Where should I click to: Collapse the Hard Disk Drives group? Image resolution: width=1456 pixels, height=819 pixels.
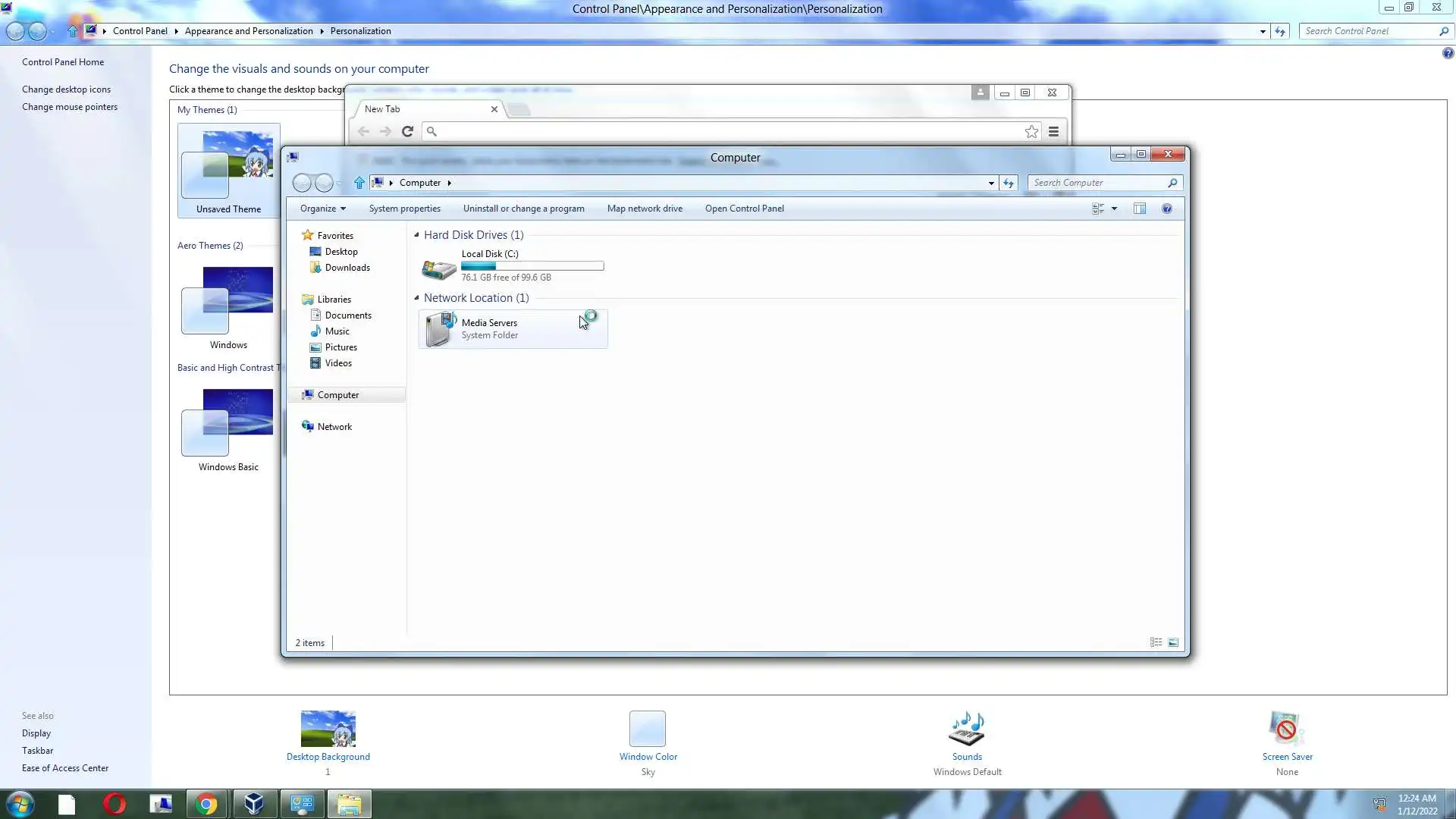pos(416,235)
